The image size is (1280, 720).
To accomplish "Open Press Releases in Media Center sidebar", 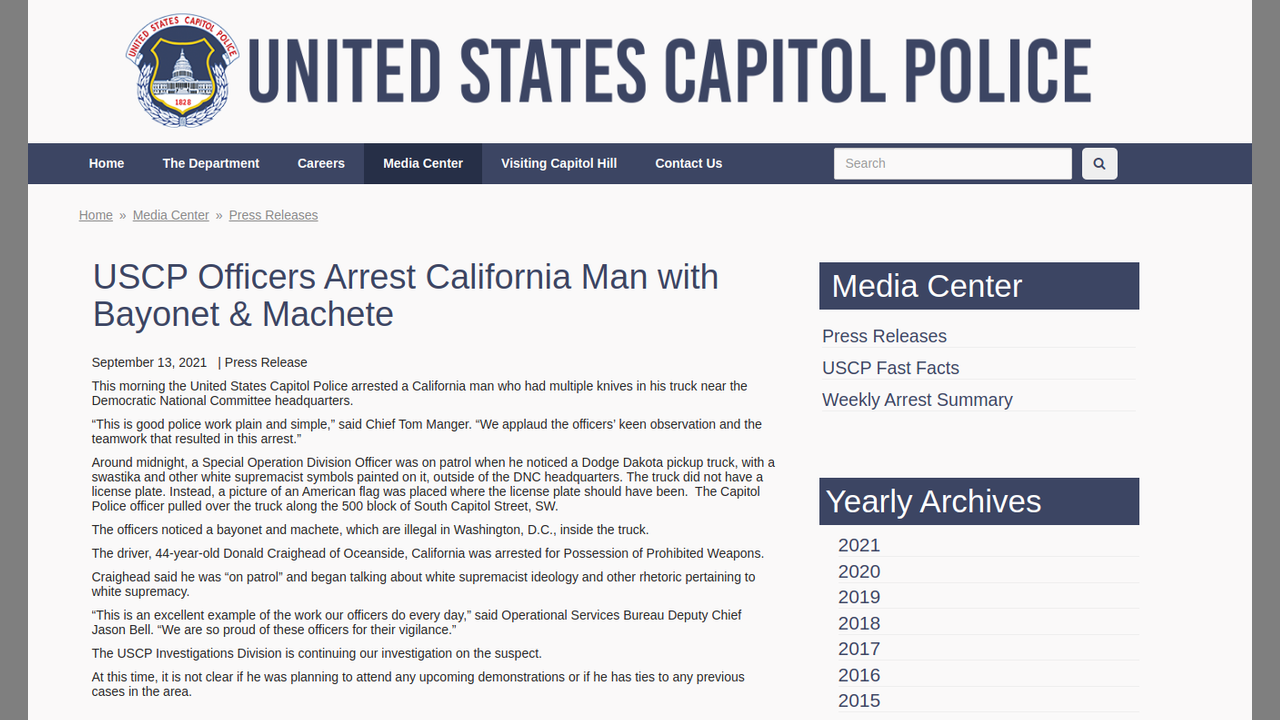I will click(884, 336).
